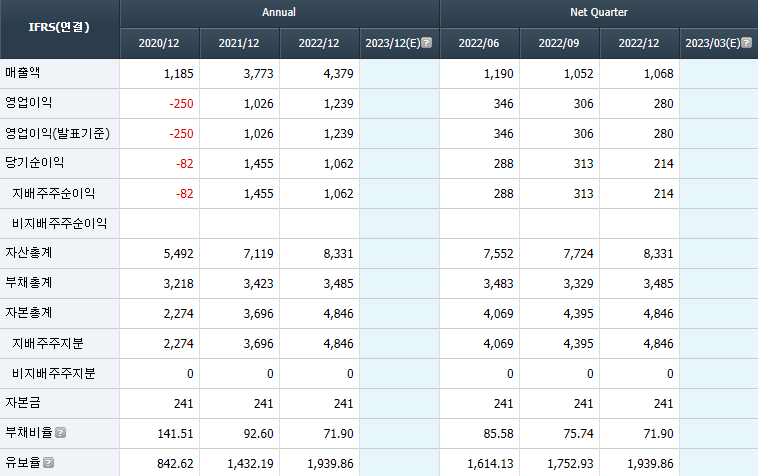Screen dimensions: 758x476
Task: Click red -82 in 지배주주순이익 row
Action: (x=184, y=193)
